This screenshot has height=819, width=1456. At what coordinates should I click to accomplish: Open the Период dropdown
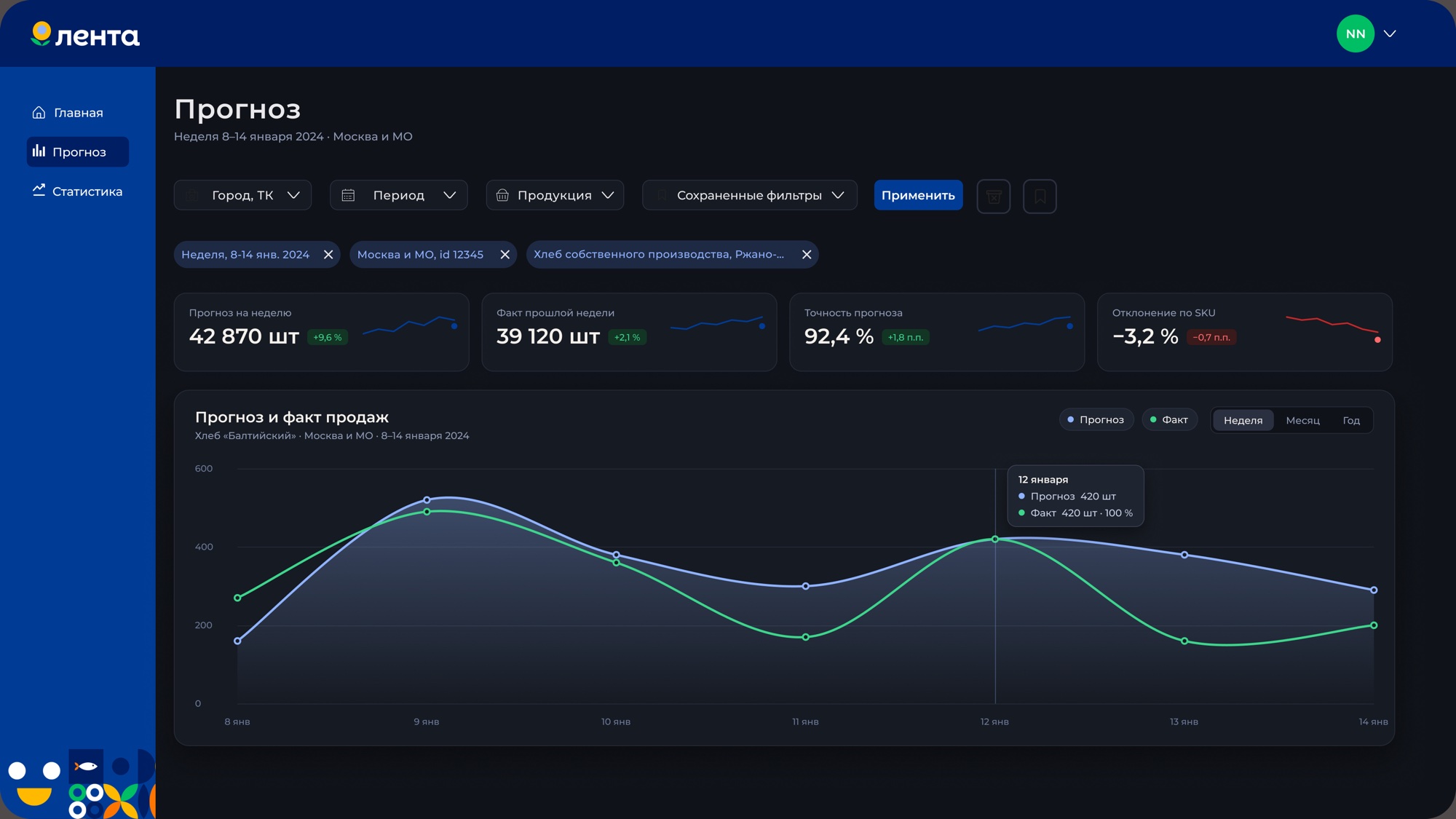pyautogui.click(x=398, y=195)
